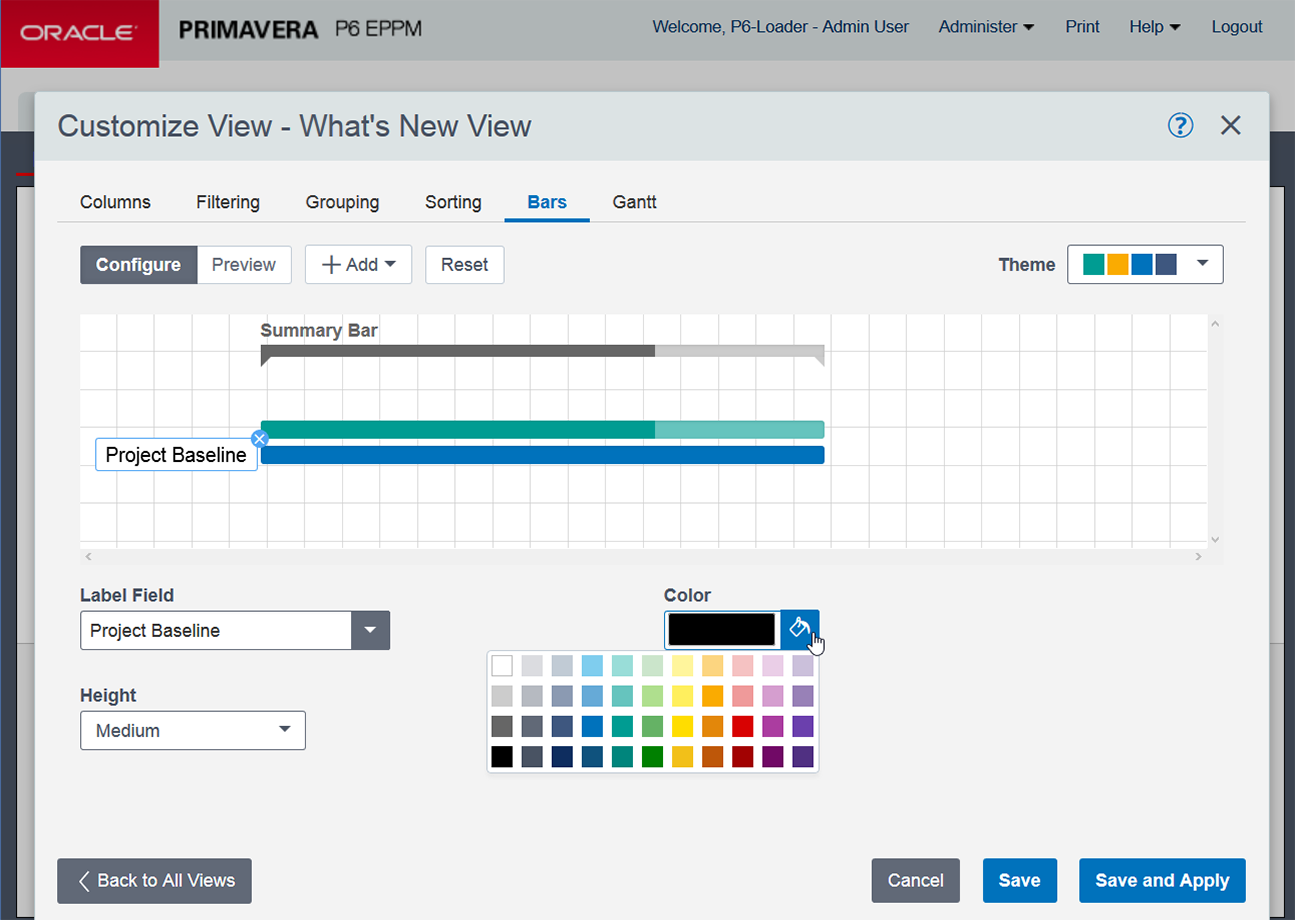Switch to Configure mode
The width and height of the screenshot is (1295, 920).
[x=138, y=265]
